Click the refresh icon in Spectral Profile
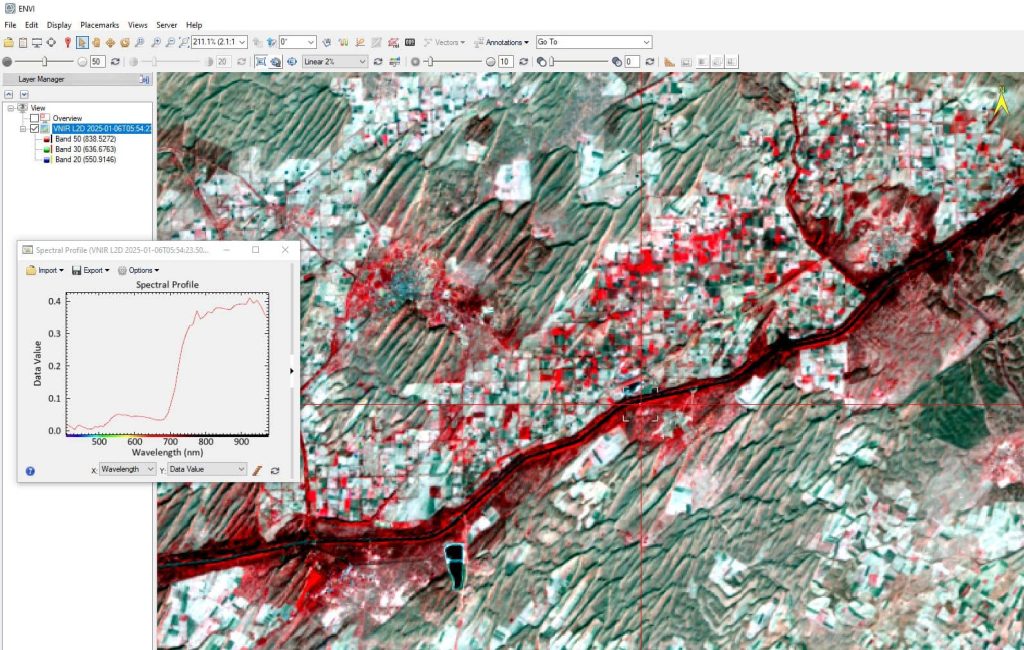 pos(275,470)
